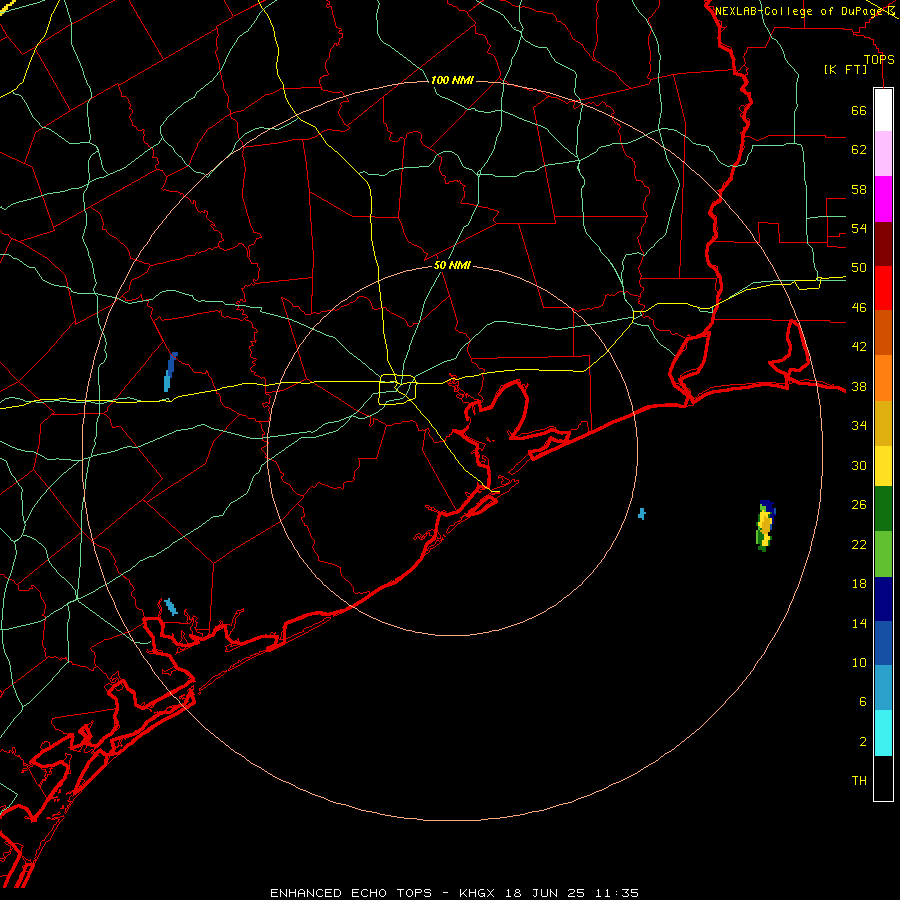Click the bright red legend color band
The height and width of the screenshot is (900, 900).
883,288
